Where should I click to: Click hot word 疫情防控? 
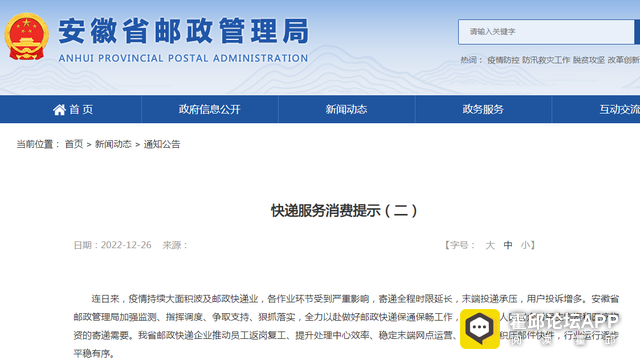503,60
